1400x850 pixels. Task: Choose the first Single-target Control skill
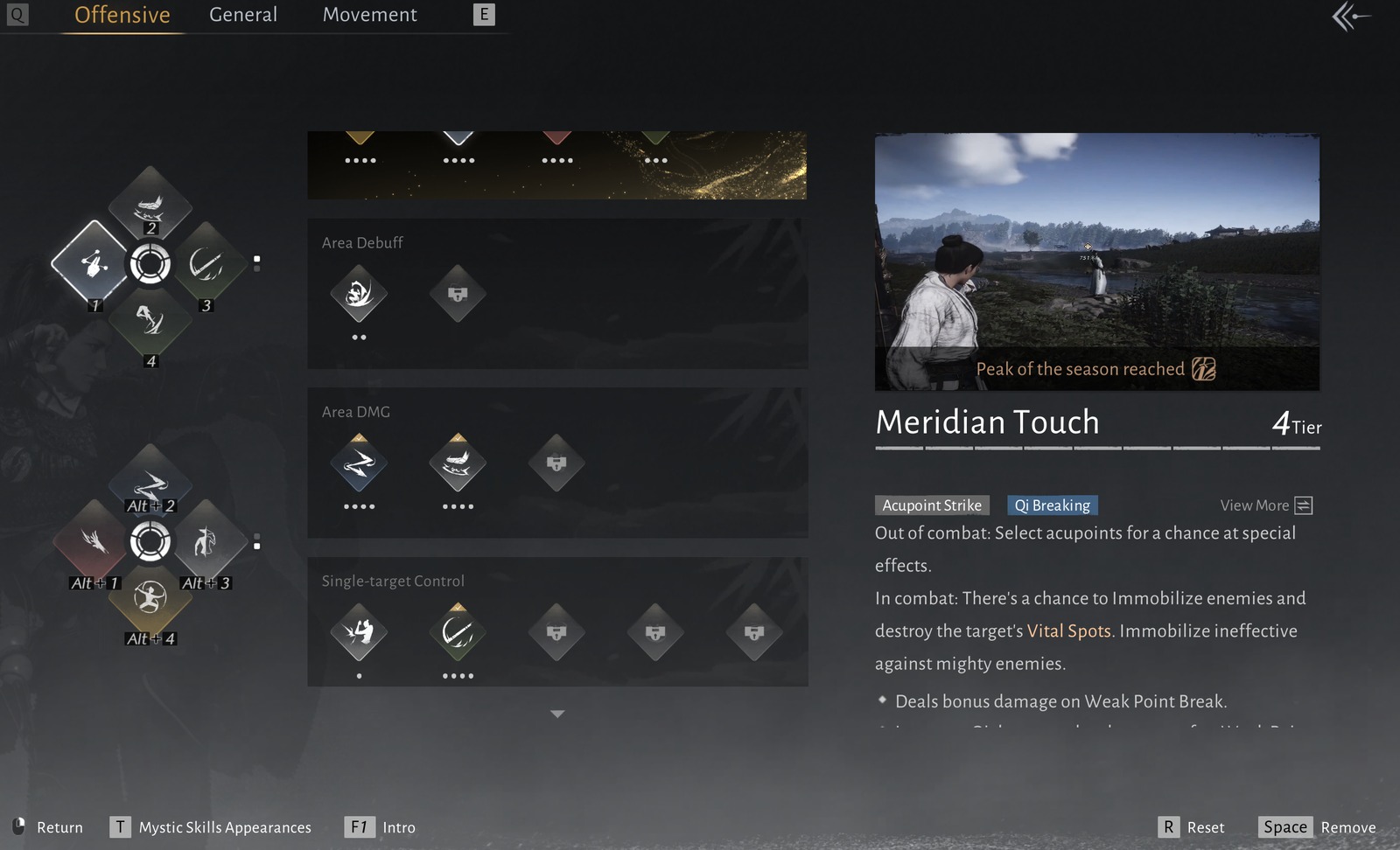pyautogui.click(x=359, y=631)
